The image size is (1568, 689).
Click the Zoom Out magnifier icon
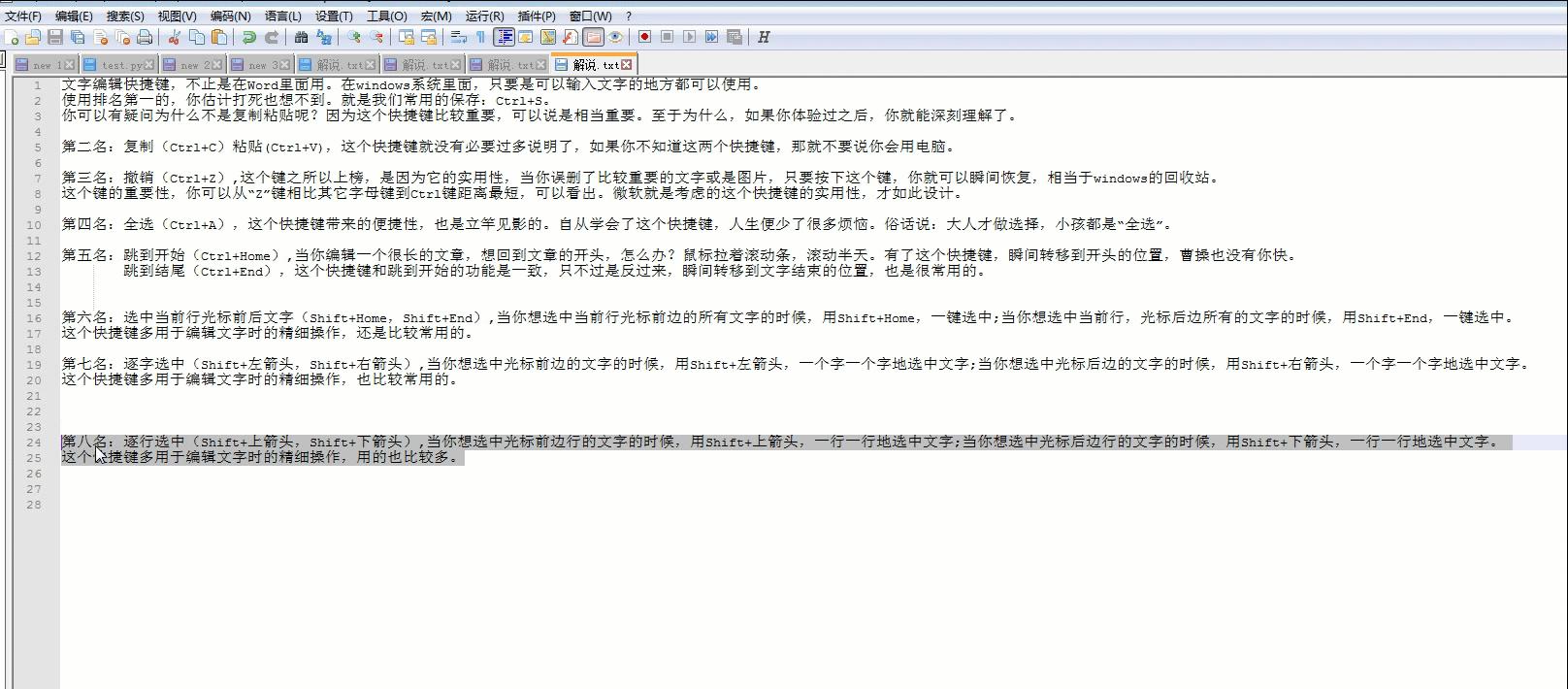(376, 37)
